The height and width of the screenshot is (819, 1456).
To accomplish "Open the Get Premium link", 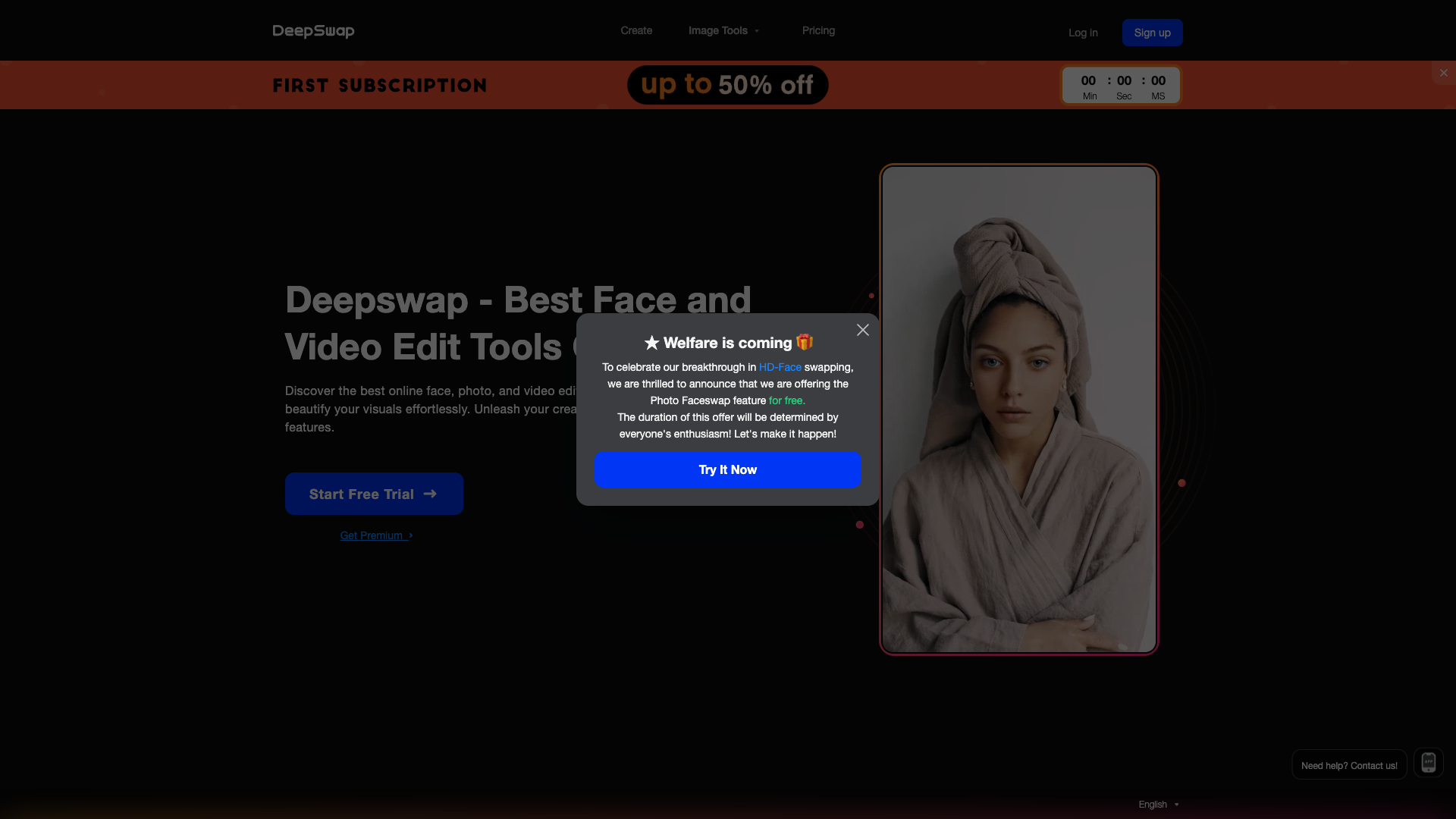I will (x=376, y=535).
